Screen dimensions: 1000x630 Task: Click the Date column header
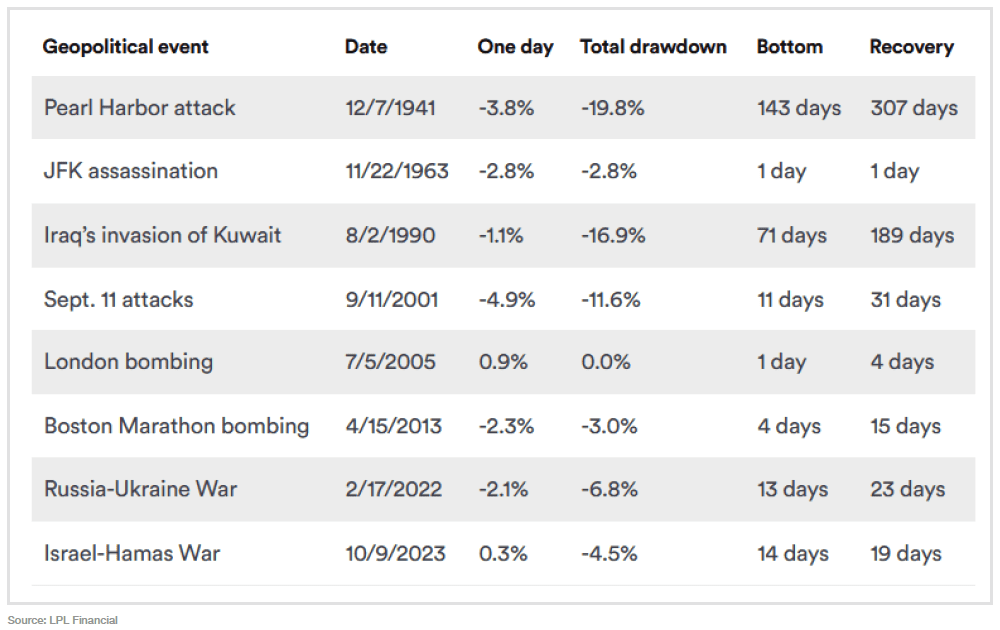click(366, 47)
